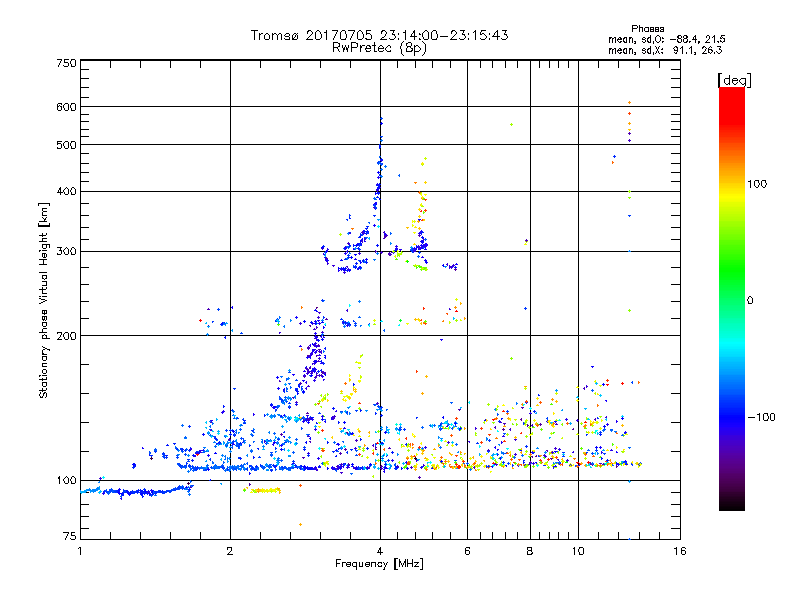Click the y-axis label '400'
Screen dimensions: 800x600
pyautogui.click(x=66, y=191)
